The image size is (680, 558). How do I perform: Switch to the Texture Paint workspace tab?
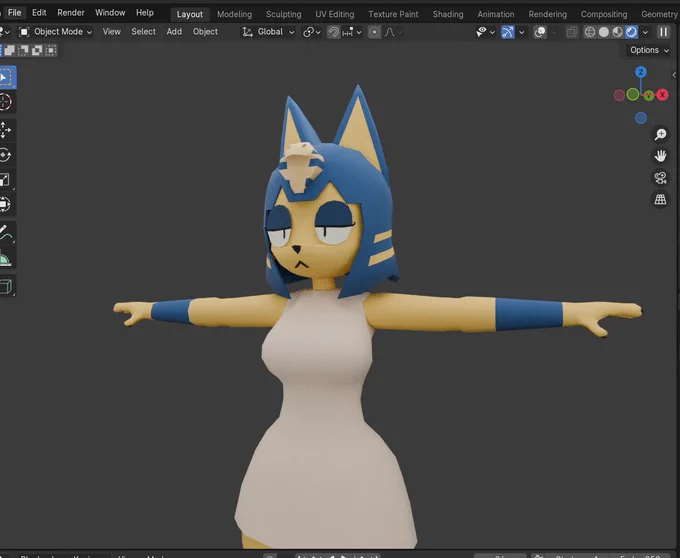click(x=393, y=14)
